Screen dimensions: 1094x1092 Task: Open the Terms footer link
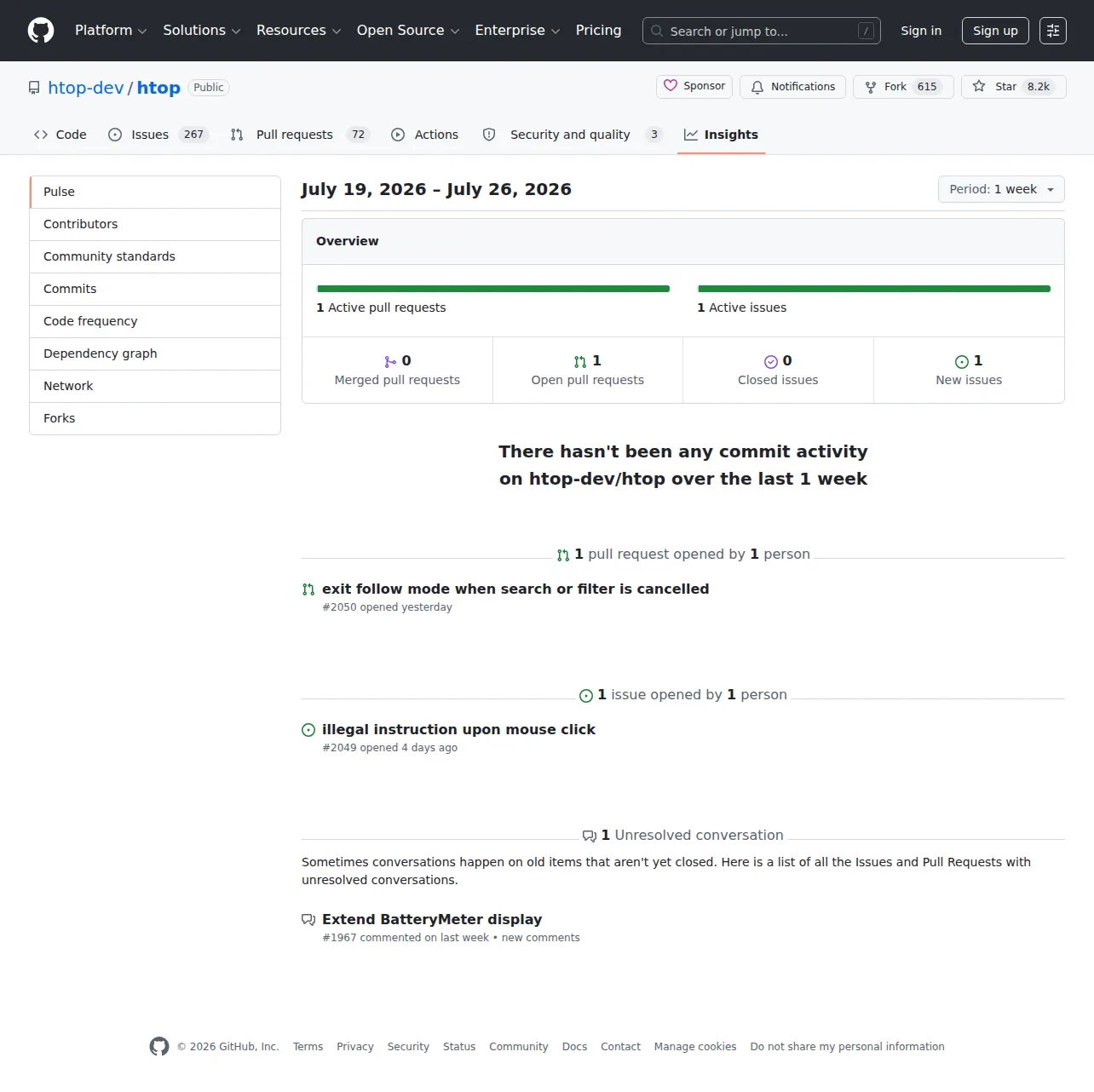click(308, 1047)
